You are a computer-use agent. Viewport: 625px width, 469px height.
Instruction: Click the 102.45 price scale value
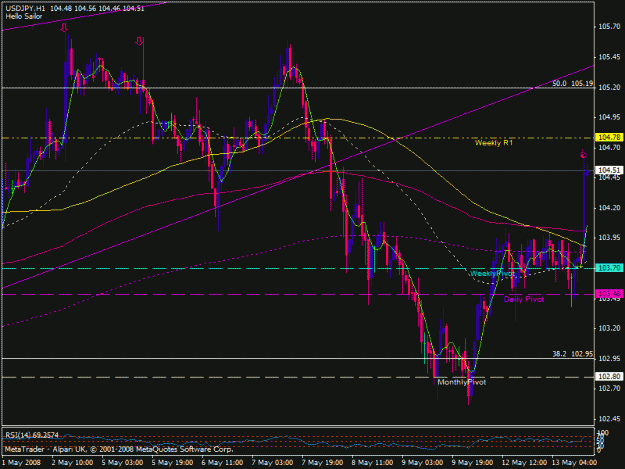609,419
